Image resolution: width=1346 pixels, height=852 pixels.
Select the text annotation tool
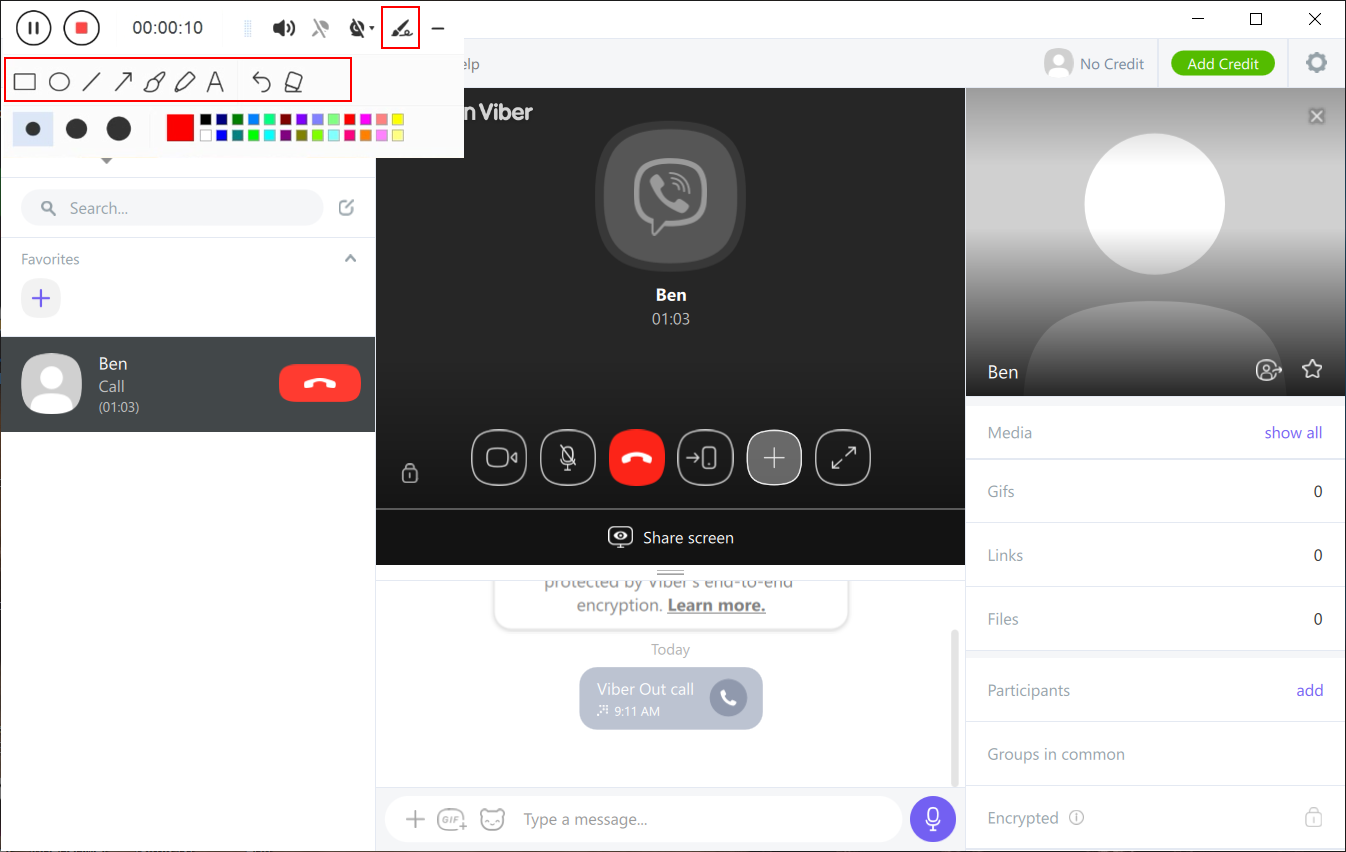coord(215,82)
